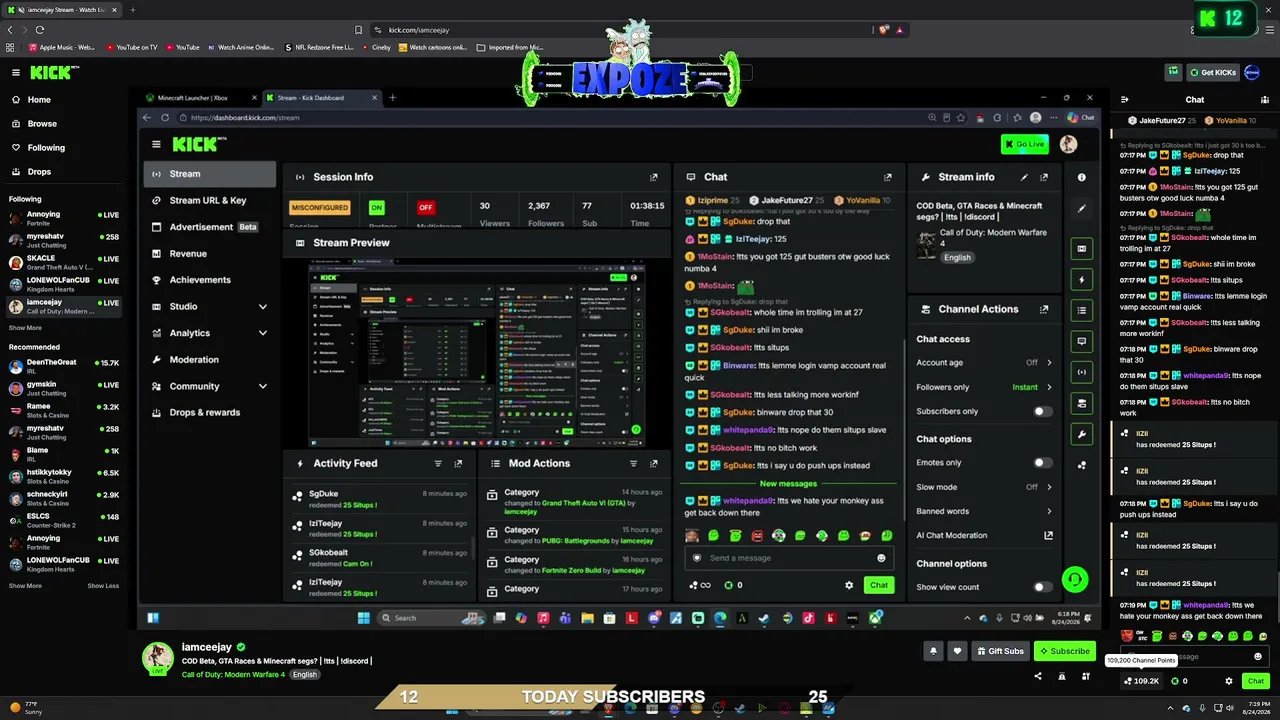This screenshot has width=1280, height=720.
Task: Switch to the Stream - Kick Dashboard tab
Action: [322, 98]
